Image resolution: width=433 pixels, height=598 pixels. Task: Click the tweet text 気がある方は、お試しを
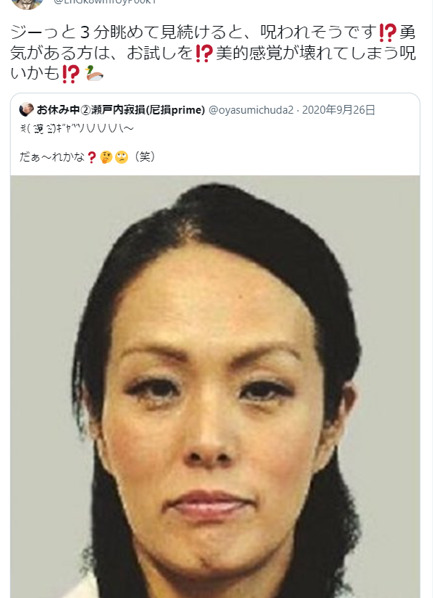click(101, 53)
